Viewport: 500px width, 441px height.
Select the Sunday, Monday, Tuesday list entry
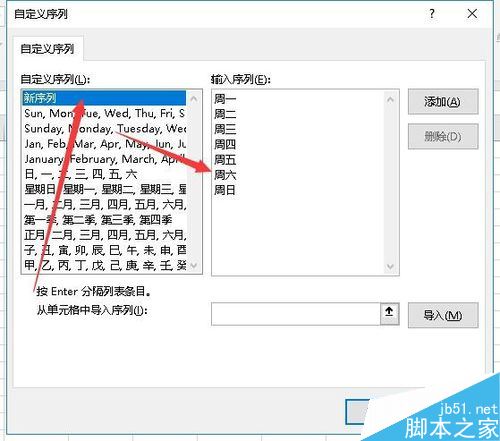[104, 129]
